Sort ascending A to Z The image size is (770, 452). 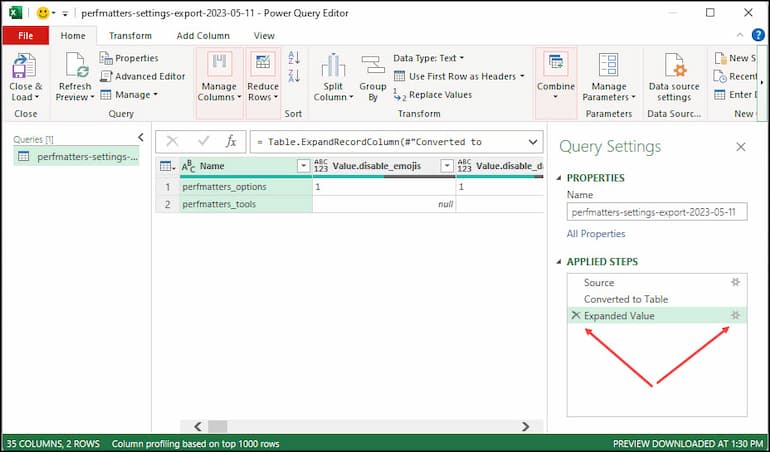tap(294, 57)
